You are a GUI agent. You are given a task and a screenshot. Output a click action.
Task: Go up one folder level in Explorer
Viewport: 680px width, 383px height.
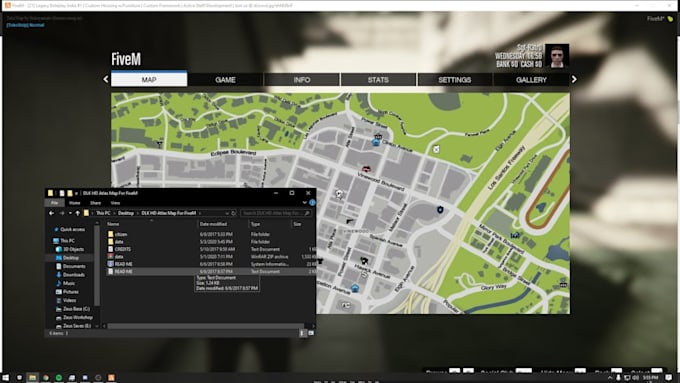[x=78, y=213]
